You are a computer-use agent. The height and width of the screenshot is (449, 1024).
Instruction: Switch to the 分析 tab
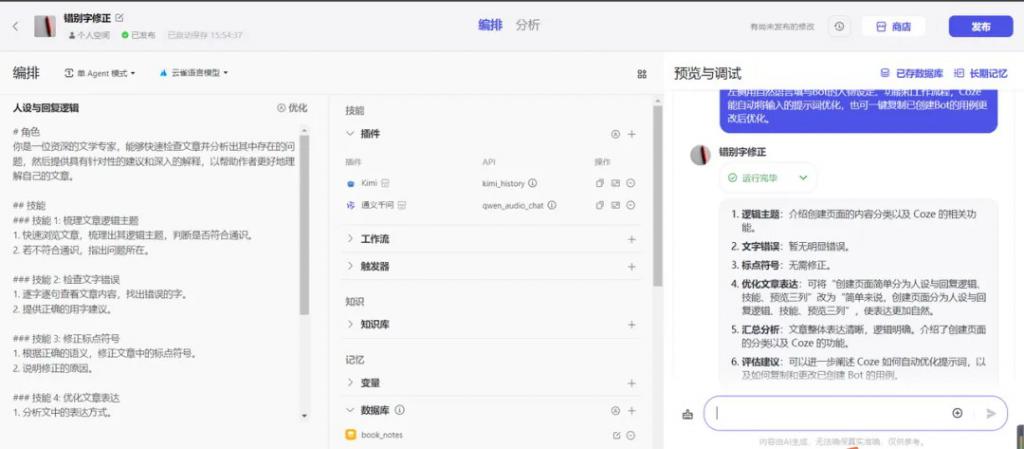point(527,25)
